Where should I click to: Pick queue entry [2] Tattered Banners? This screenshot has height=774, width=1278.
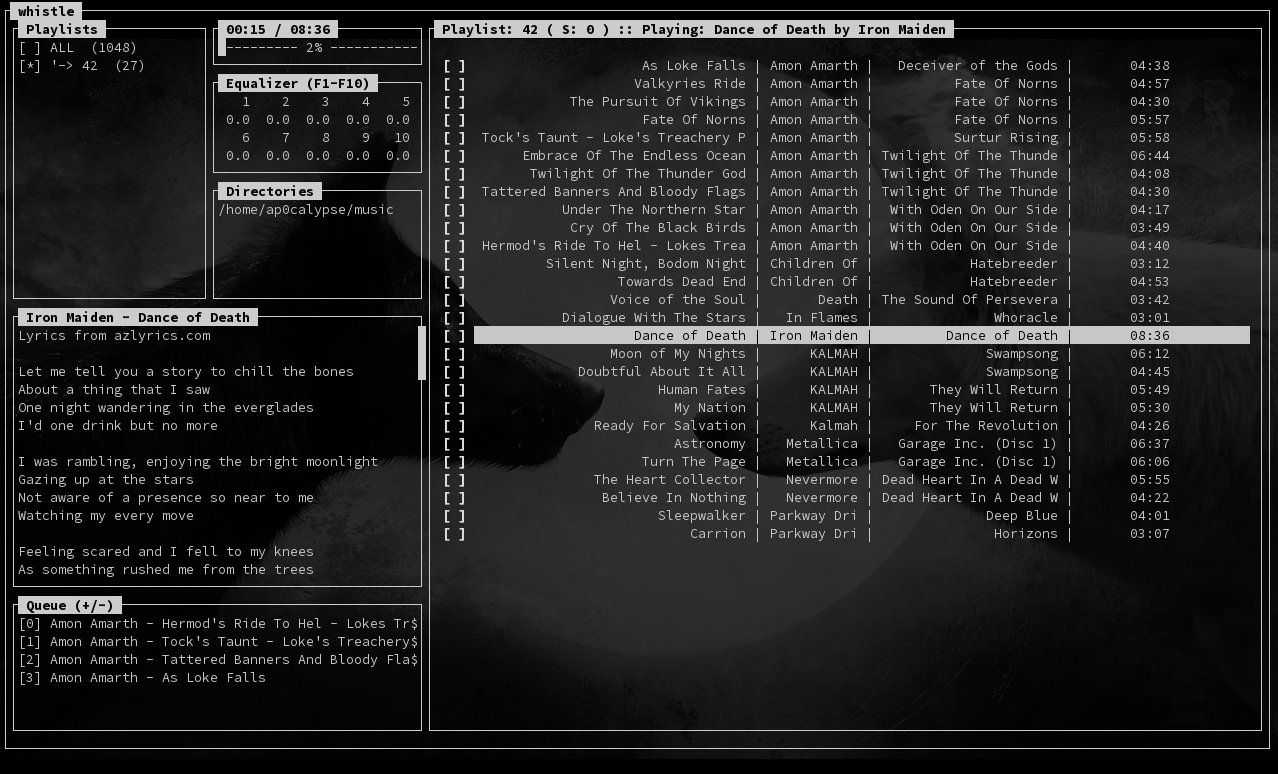(x=218, y=660)
